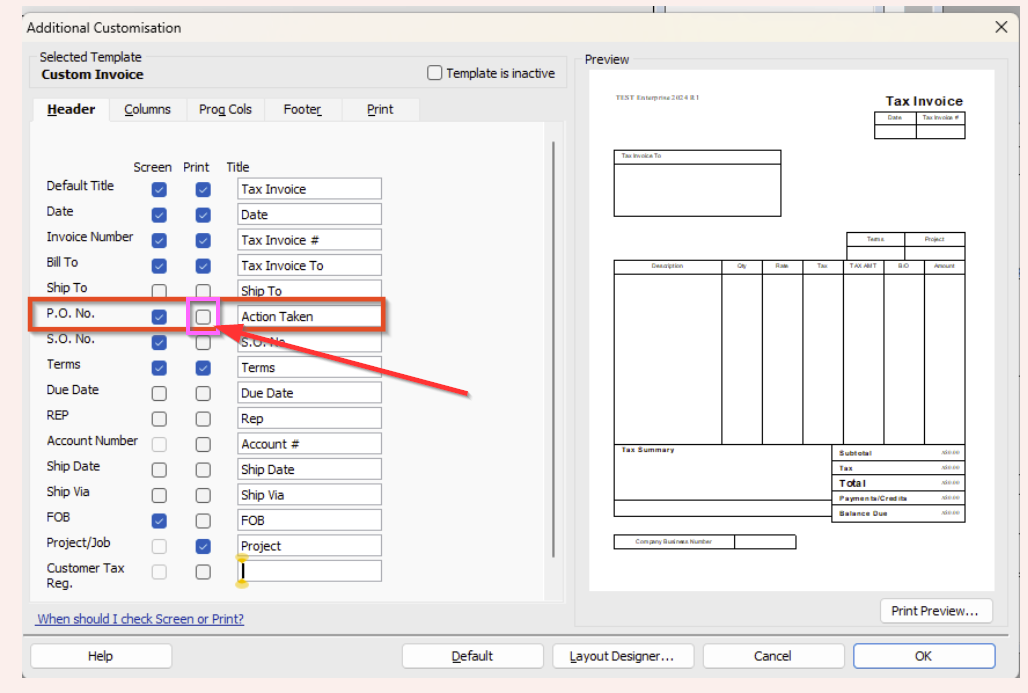This screenshot has width=1028, height=693.
Task: Open 'When should I check Screen or Print?' link
Action: click(x=140, y=619)
